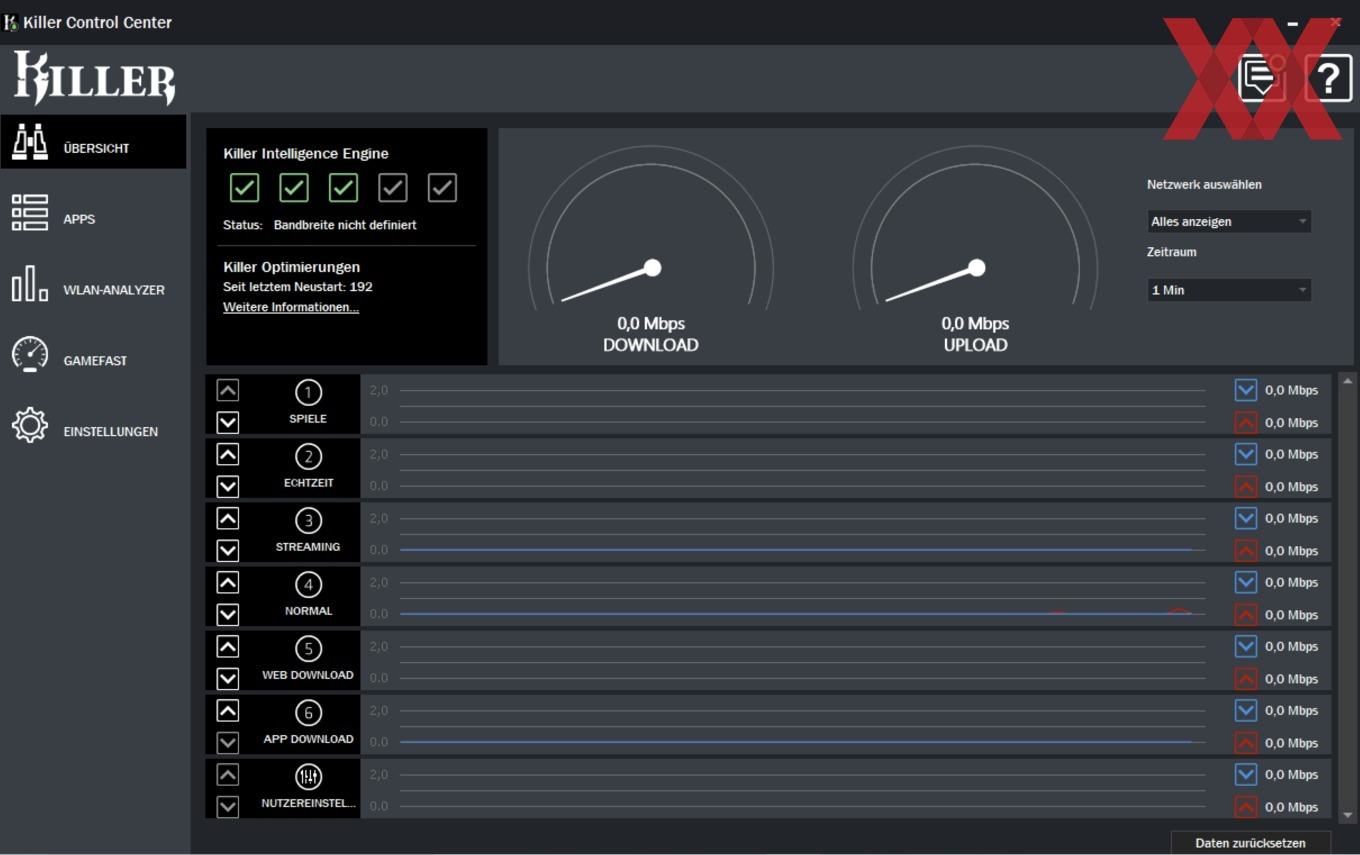
Task: Open the Zeitraum 1 Min dropdown
Action: click(1229, 290)
